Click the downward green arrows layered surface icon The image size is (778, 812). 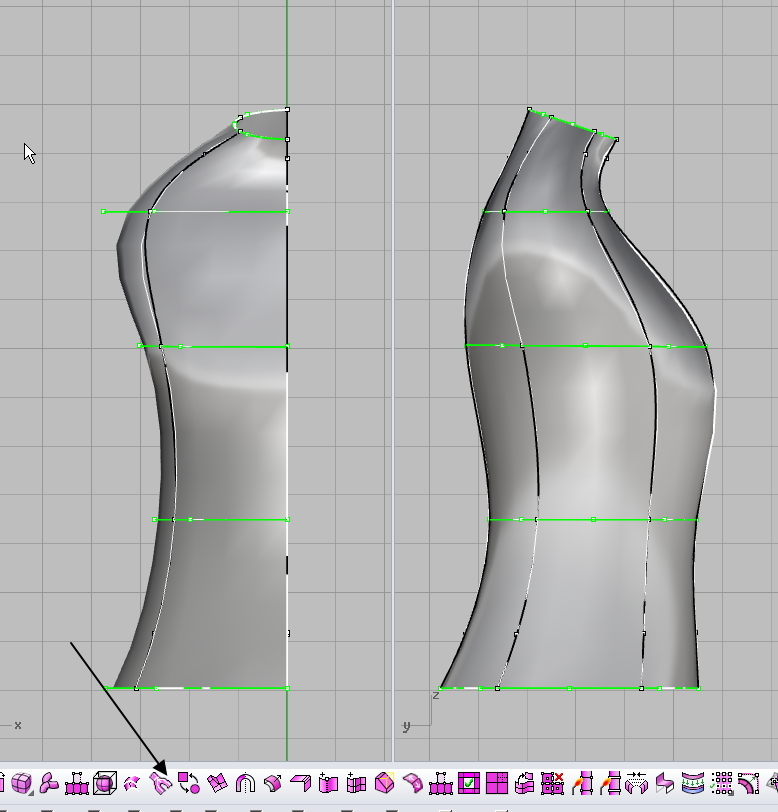693,783
